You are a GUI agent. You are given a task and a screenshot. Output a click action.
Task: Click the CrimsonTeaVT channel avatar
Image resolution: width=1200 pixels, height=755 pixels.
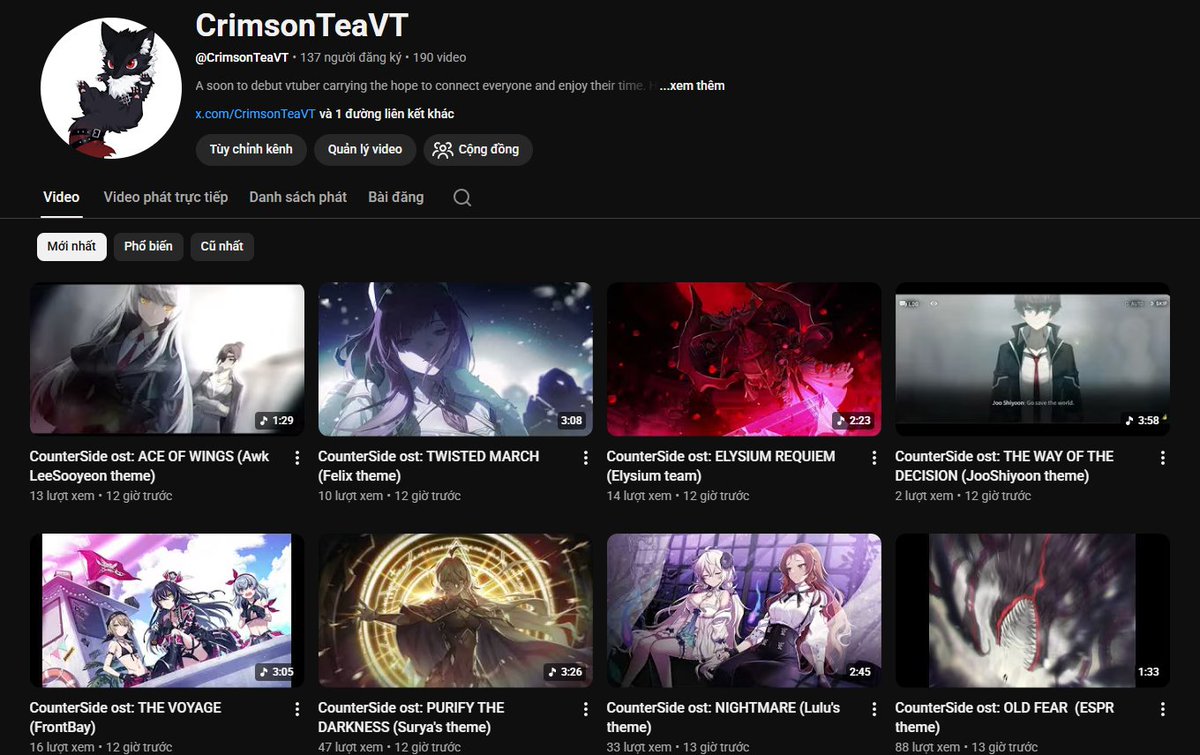110,88
